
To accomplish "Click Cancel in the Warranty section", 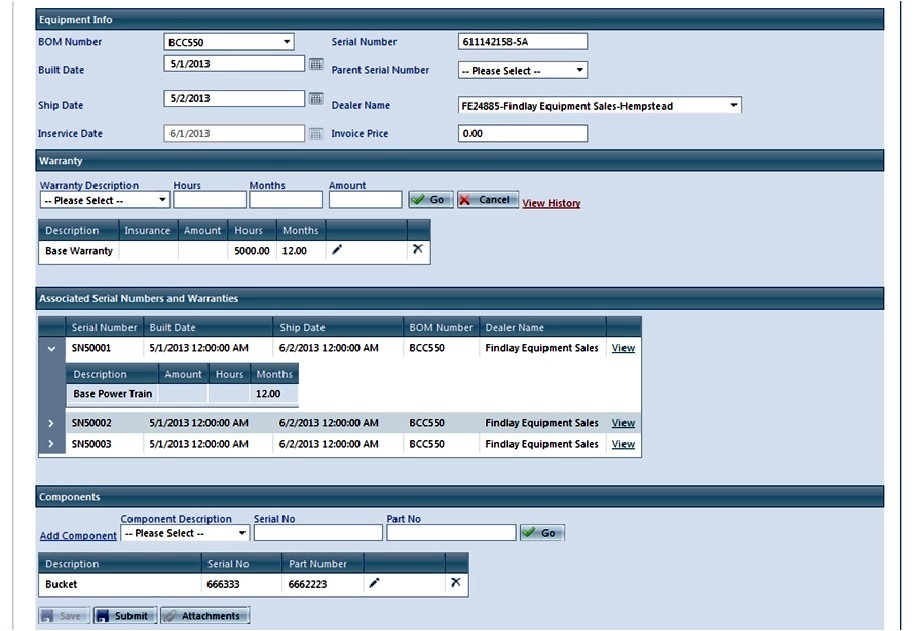I will point(488,200).
